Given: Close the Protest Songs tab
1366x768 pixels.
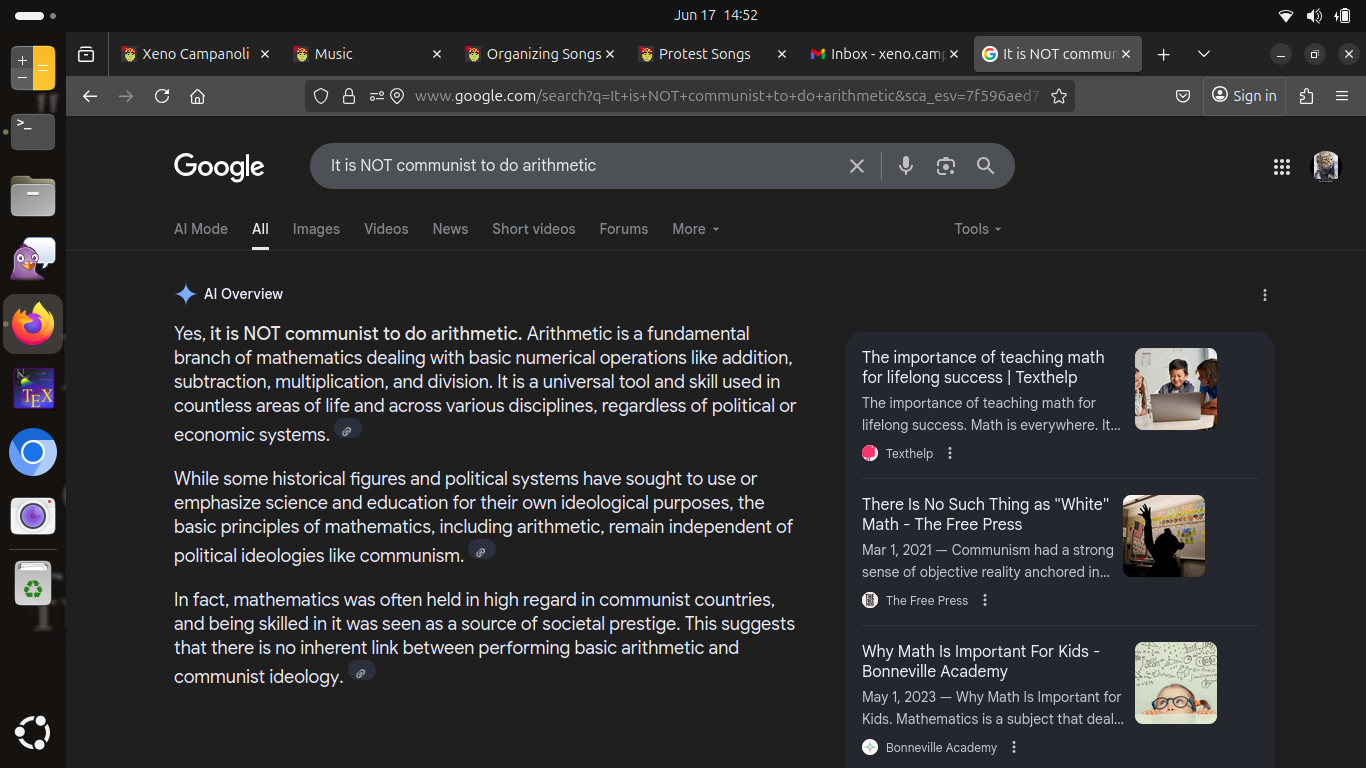Looking at the screenshot, I should click(x=781, y=54).
